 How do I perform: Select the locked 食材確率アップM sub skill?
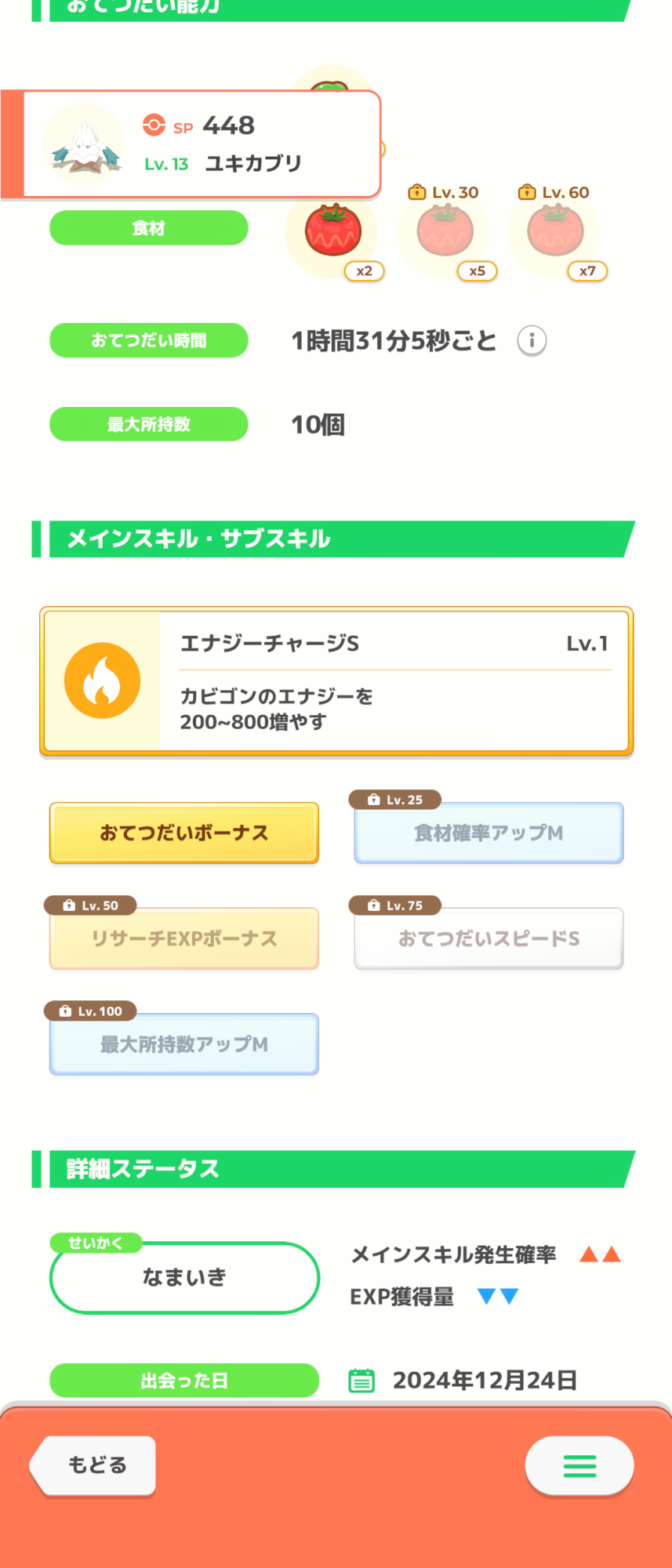point(489,833)
